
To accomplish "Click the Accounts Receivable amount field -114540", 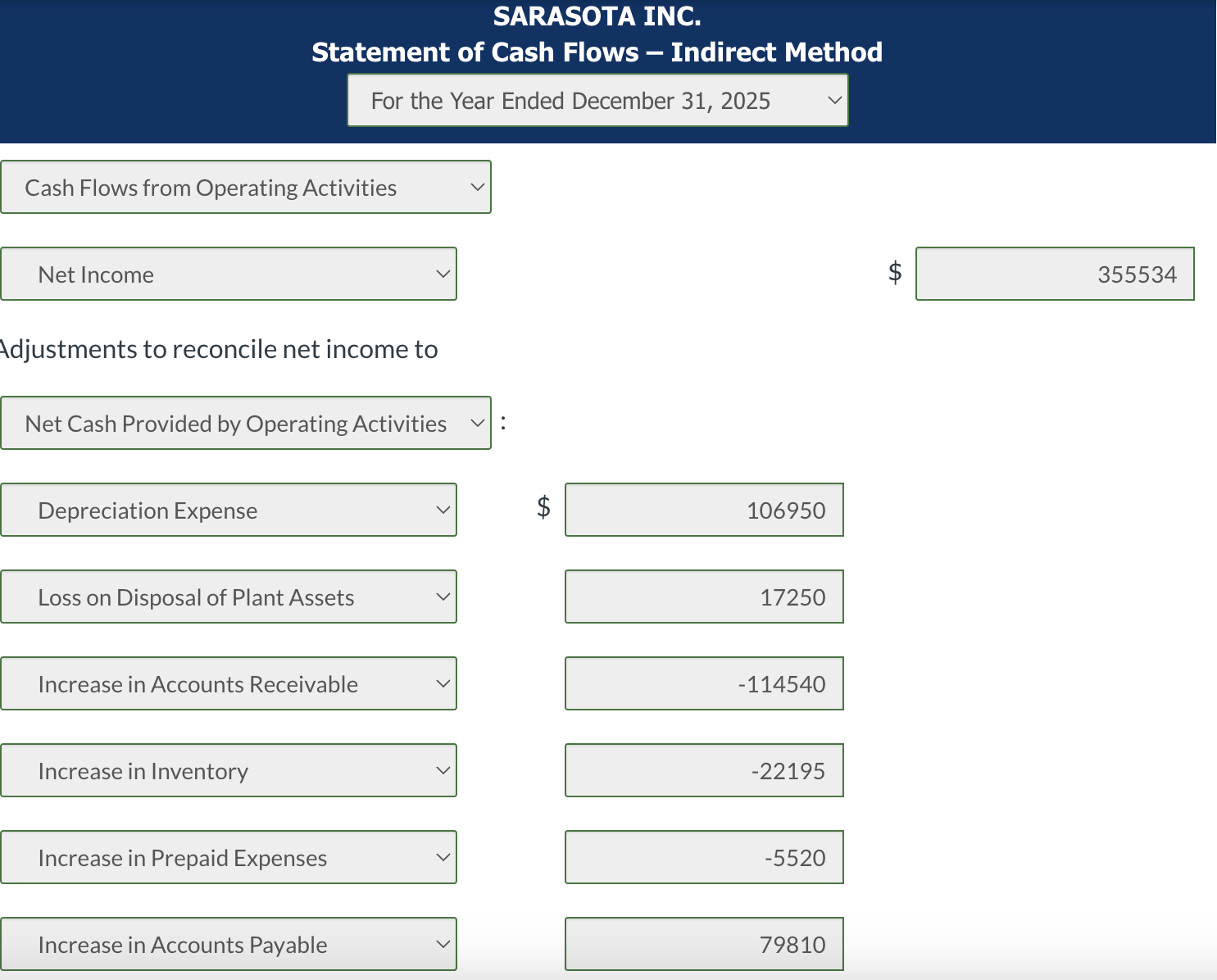I will (x=703, y=683).
